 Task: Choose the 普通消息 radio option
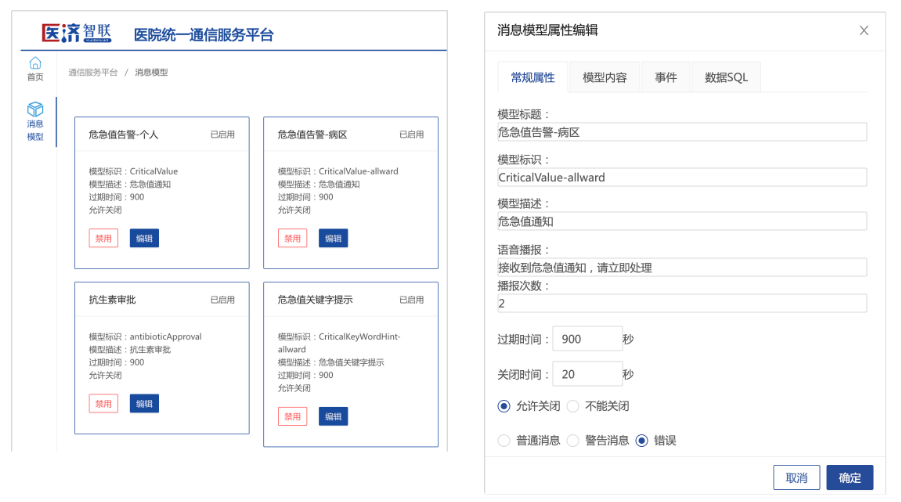point(504,441)
